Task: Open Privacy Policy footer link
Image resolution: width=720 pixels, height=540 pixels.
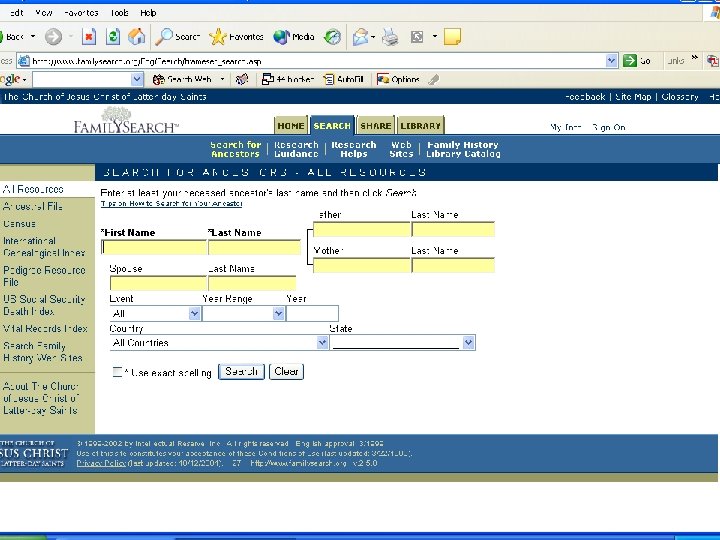Action: [101, 463]
